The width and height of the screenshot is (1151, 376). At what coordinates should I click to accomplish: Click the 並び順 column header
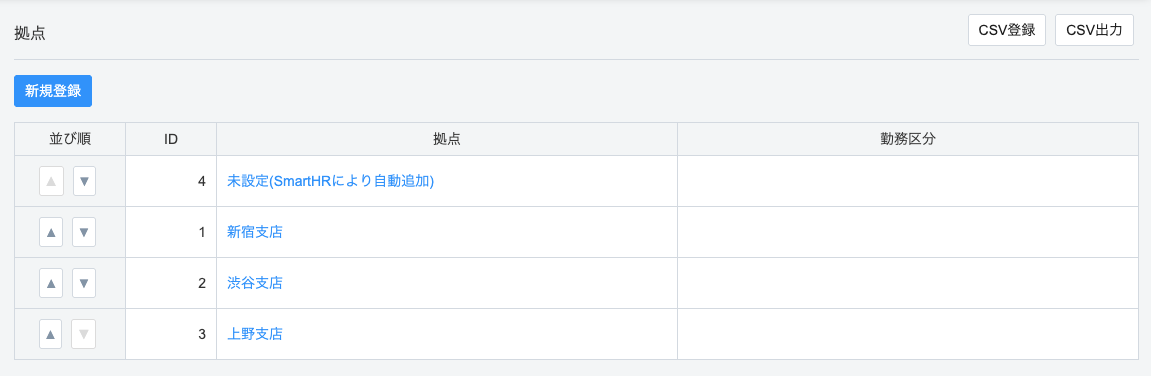pos(70,139)
